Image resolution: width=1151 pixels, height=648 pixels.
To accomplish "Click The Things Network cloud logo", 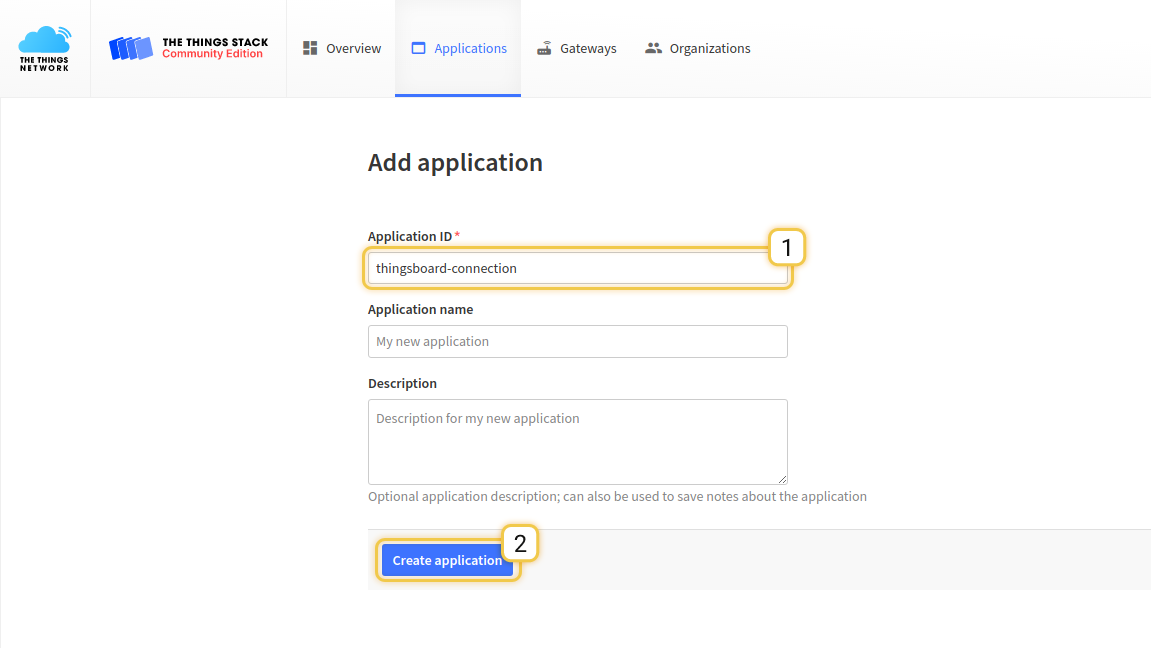I will tap(45, 48).
